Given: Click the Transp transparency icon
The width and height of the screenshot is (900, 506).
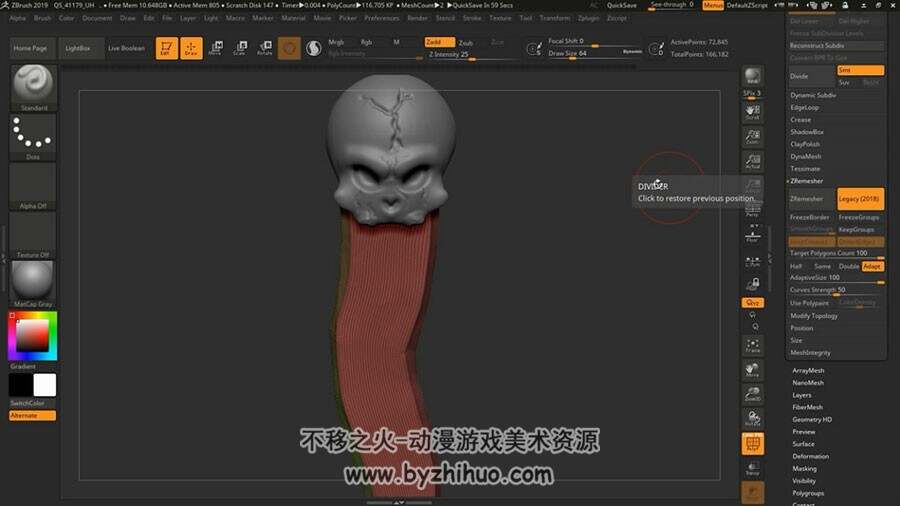Looking at the screenshot, I should click(752, 468).
